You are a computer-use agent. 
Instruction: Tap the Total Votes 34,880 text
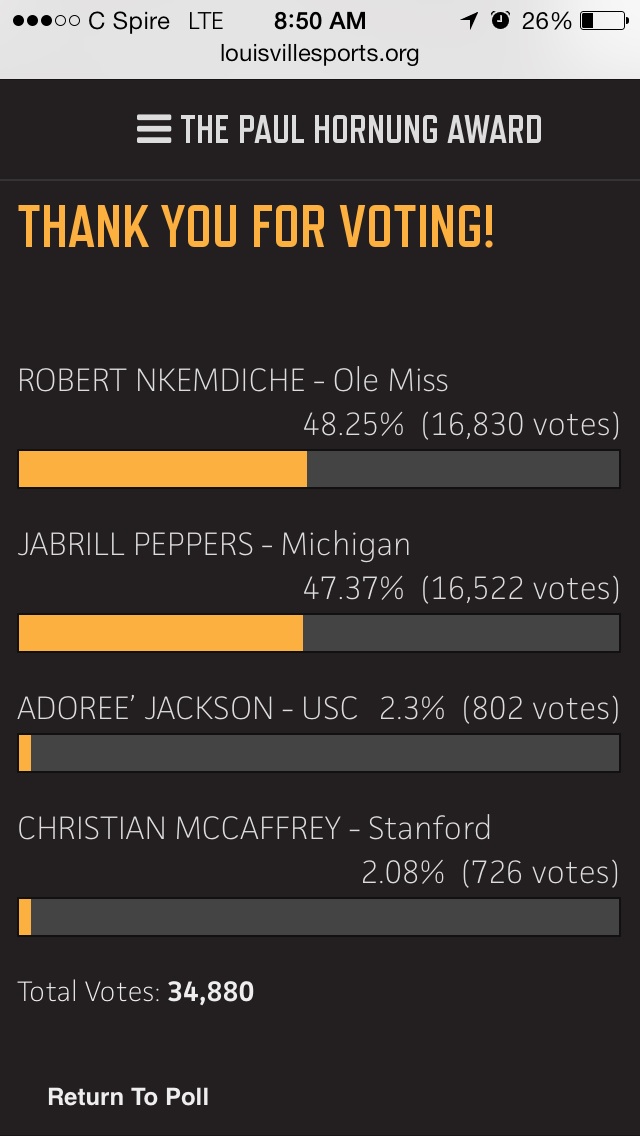pyautogui.click(x=136, y=992)
